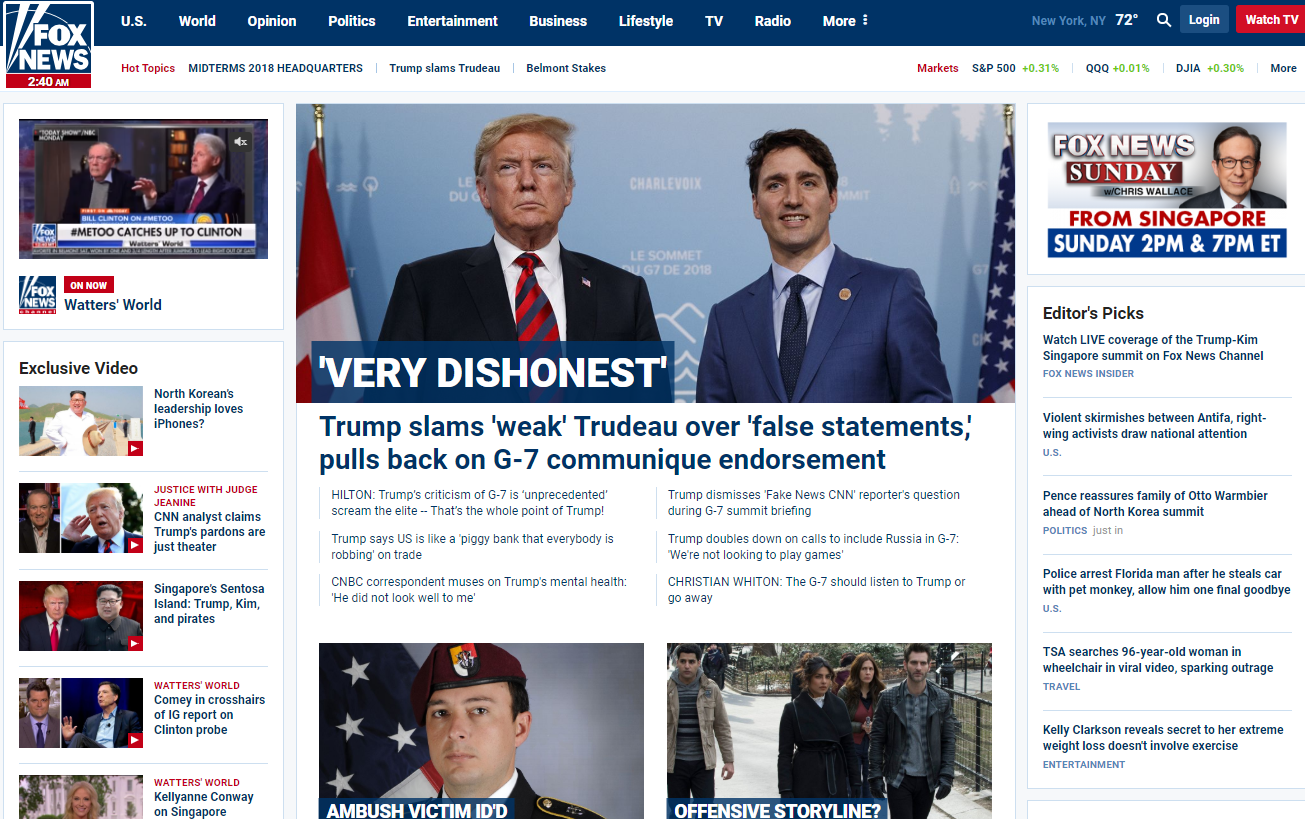Viewport: 1305px width, 819px height.
Task: Click the red ON NOW badge
Action: (89, 285)
